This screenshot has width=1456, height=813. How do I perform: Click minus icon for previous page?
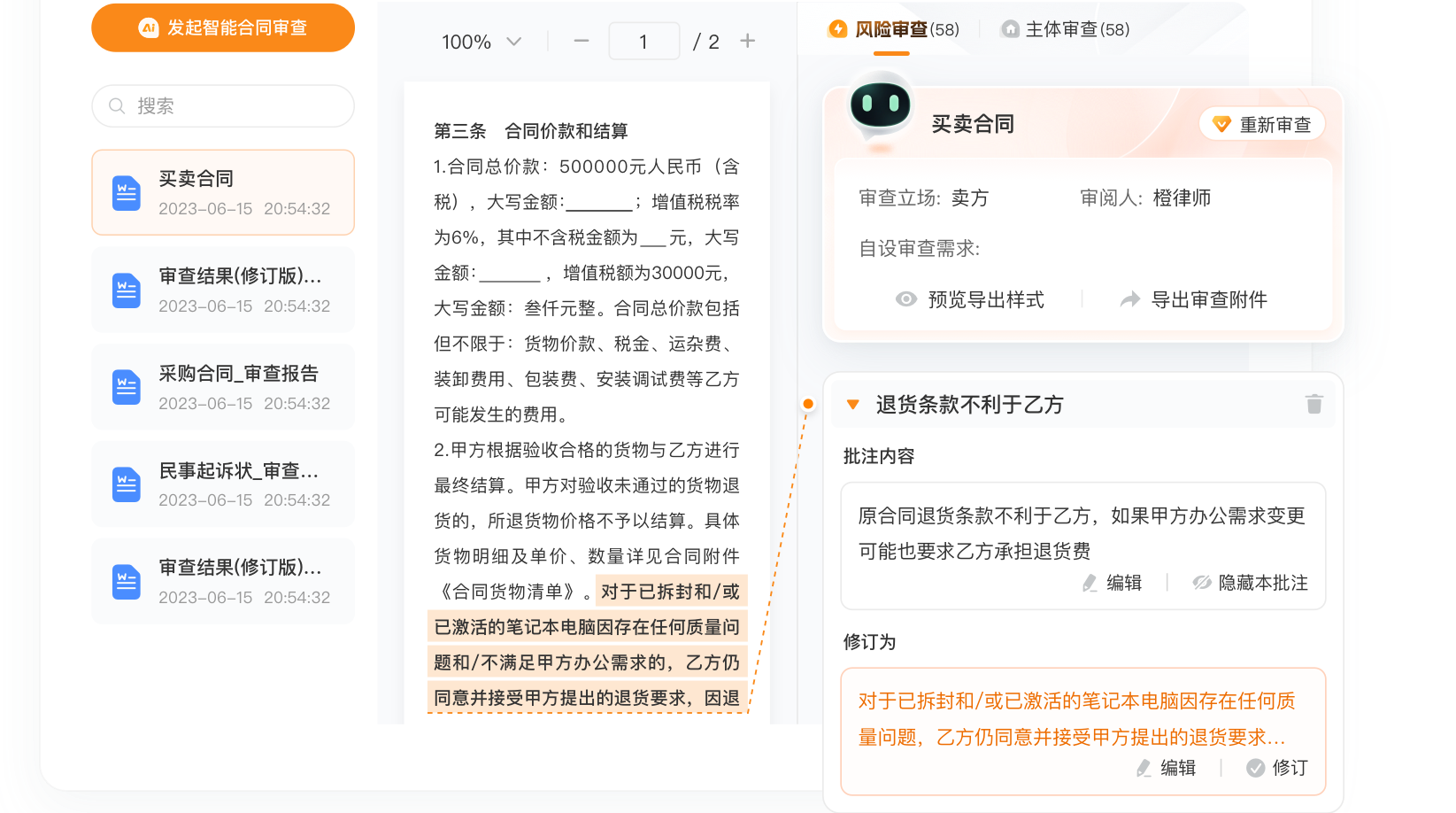(x=581, y=41)
